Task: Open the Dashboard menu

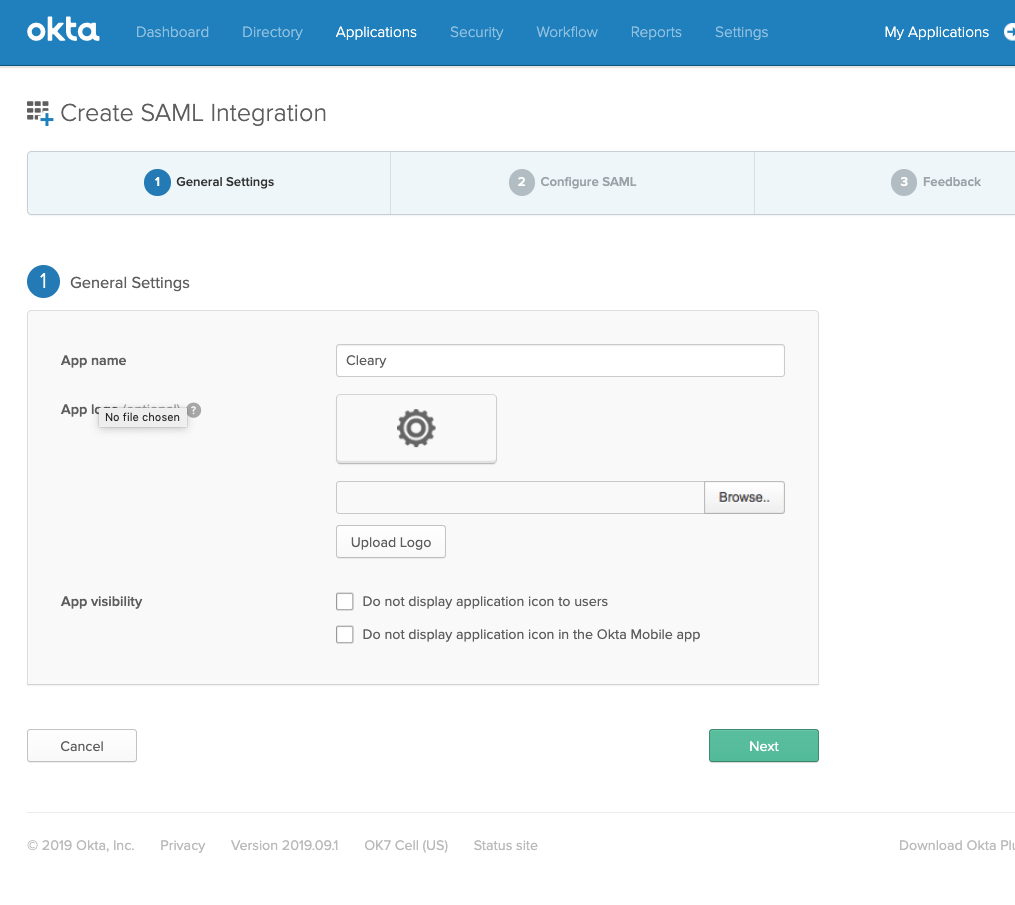Action: point(172,32)
